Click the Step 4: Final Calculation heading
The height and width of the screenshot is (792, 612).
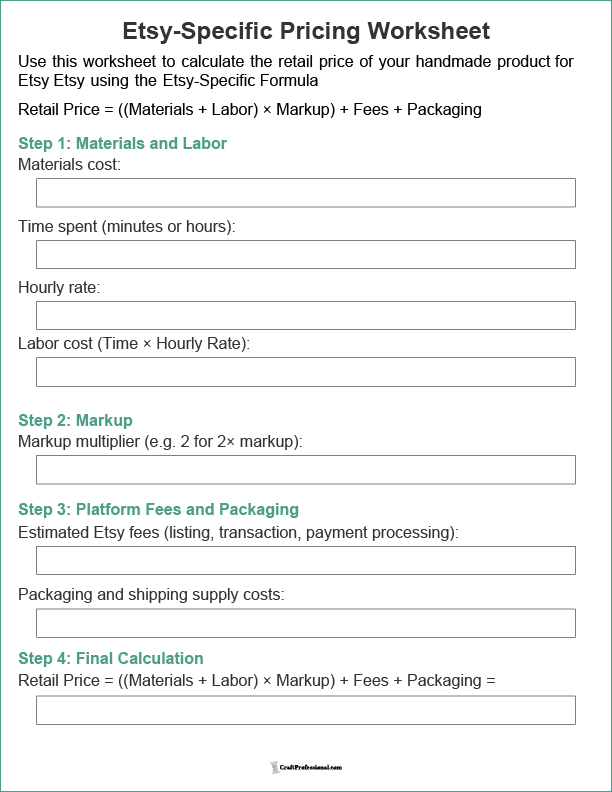coord(111,658)
